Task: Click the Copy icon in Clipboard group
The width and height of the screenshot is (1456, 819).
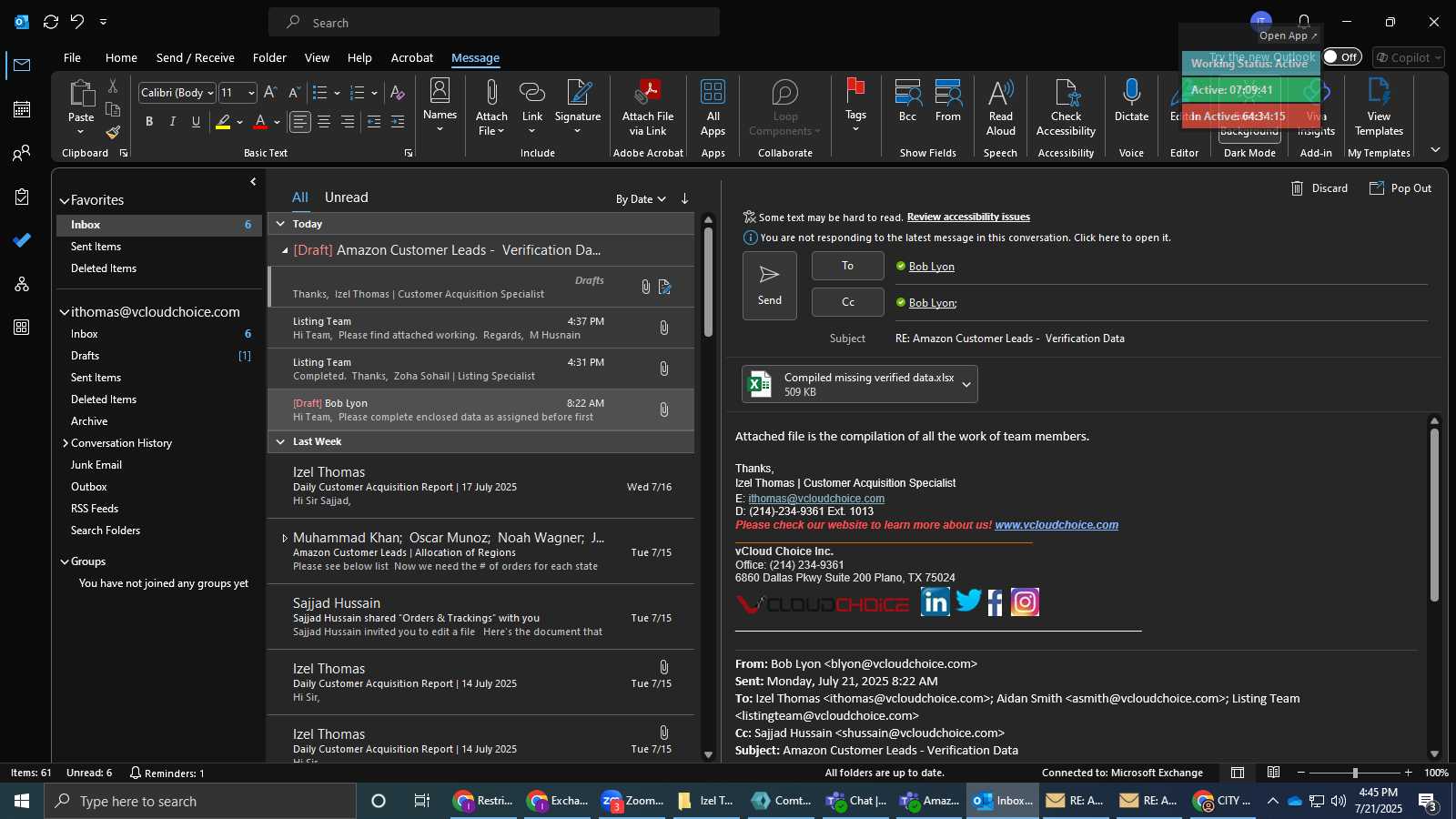Action: pyautogui.click(x=113, y=109)
